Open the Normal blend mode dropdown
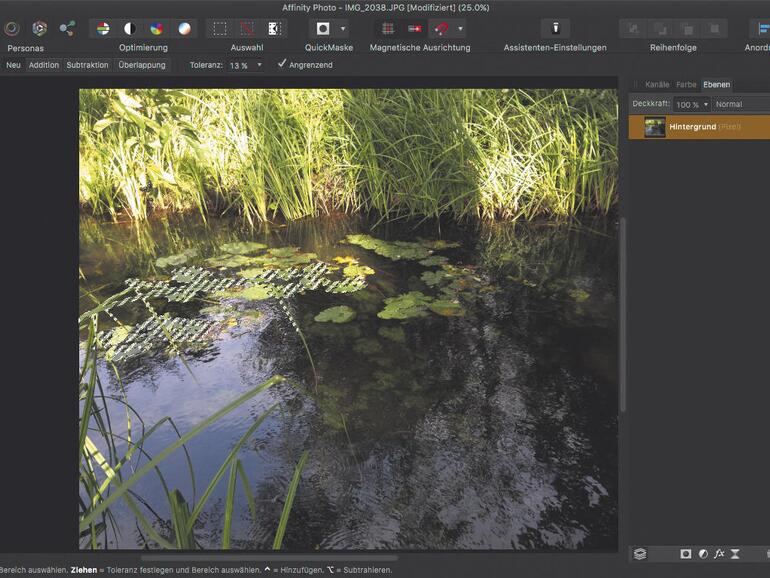Screen dimensions: 770x578 [x=742, y=104]
